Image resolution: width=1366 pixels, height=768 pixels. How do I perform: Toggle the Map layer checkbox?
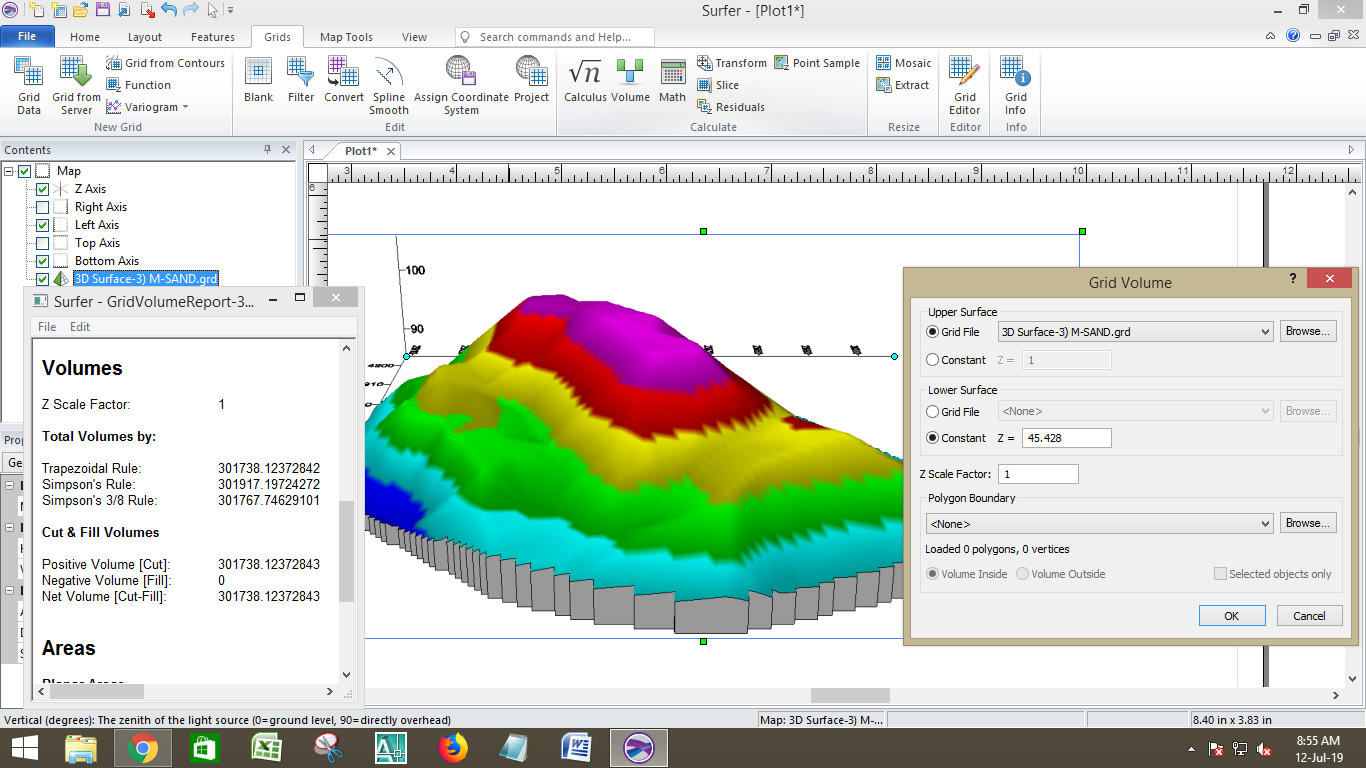(x=24, y=171)
